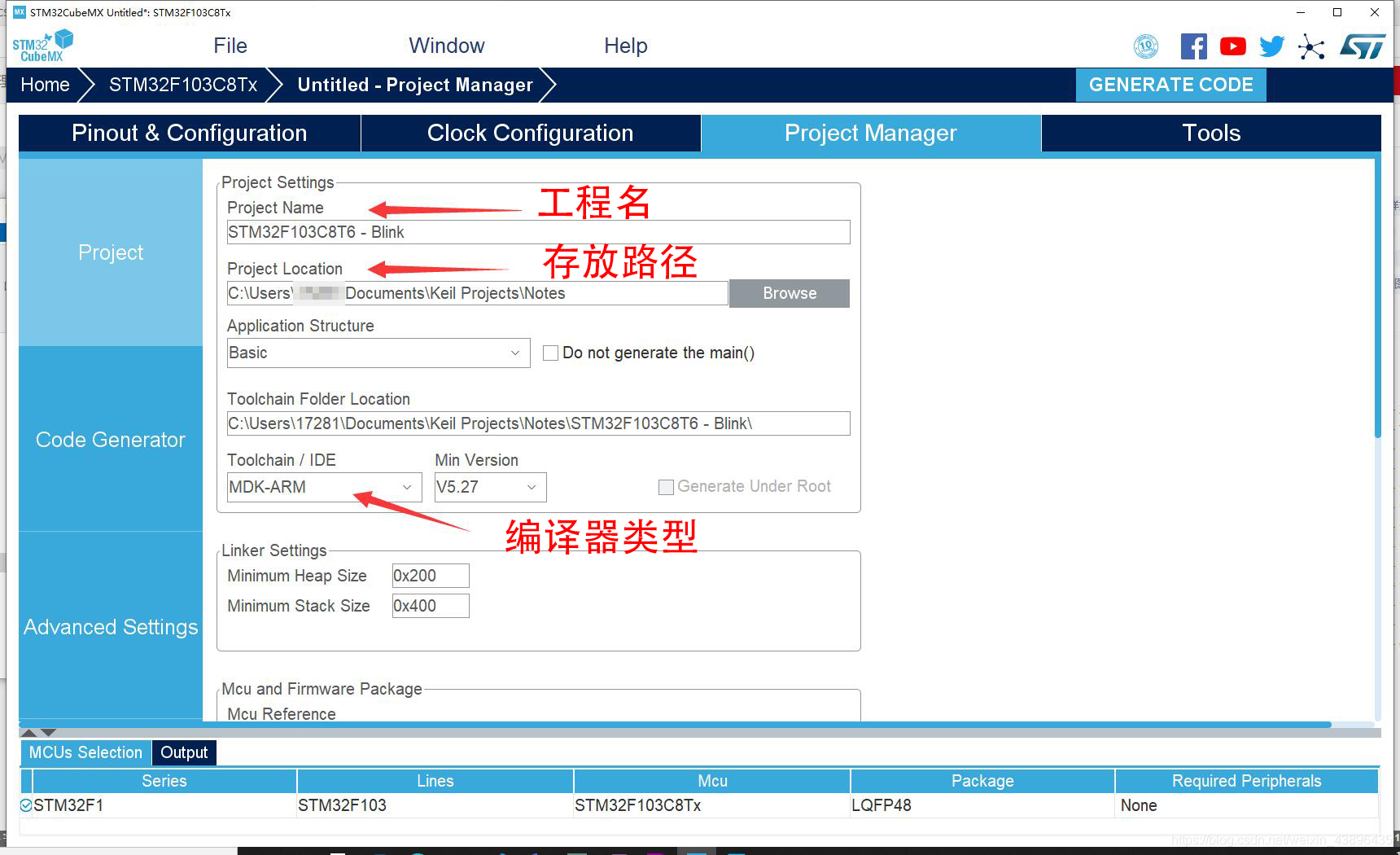This screenshot has width=1400, height=855.
Task: Open the File menu
Action: click(x=230, y=46)
